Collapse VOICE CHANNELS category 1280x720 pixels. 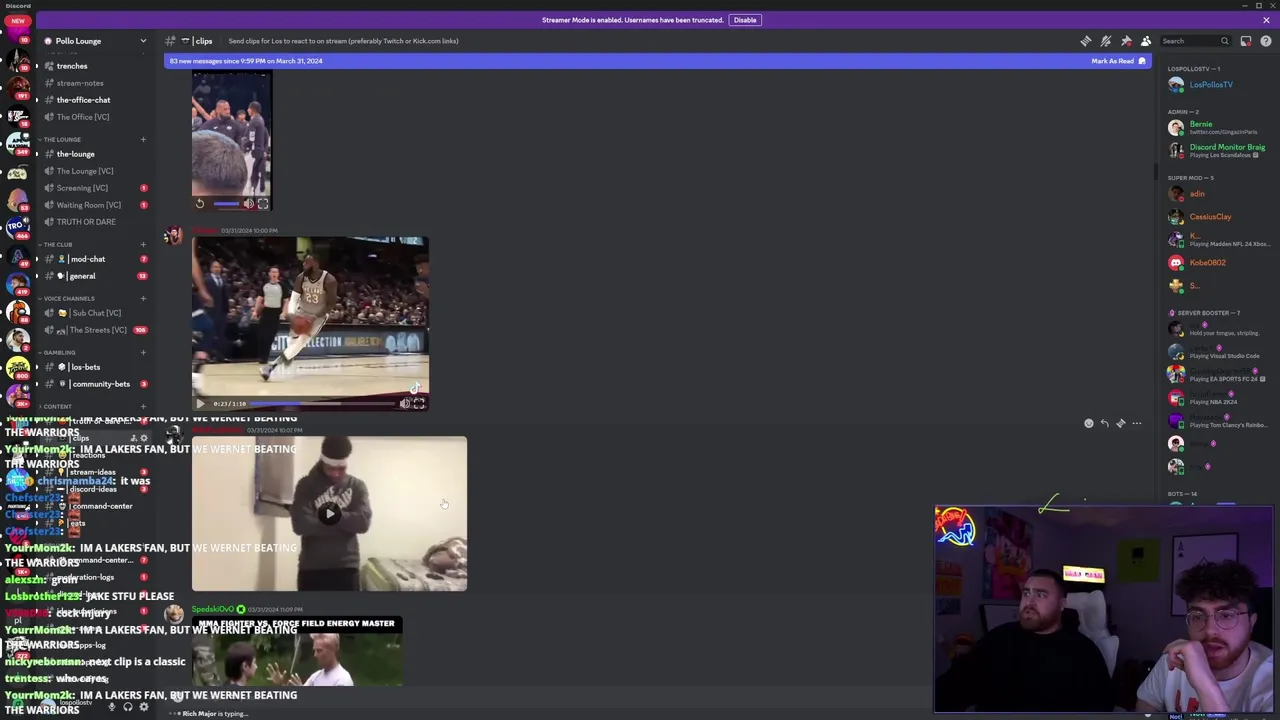[67, 298]
